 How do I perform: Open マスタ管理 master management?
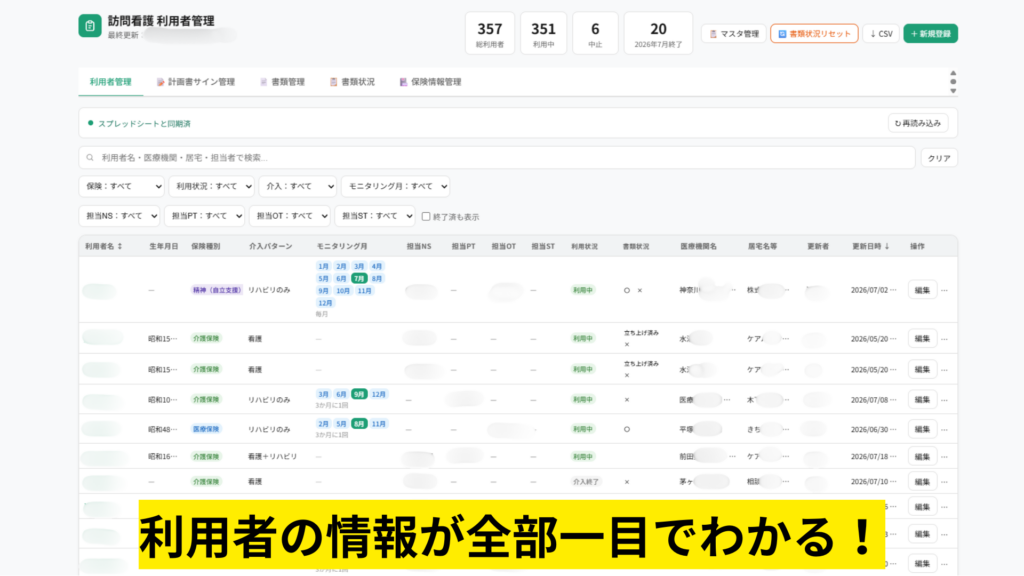coord(733,33)
